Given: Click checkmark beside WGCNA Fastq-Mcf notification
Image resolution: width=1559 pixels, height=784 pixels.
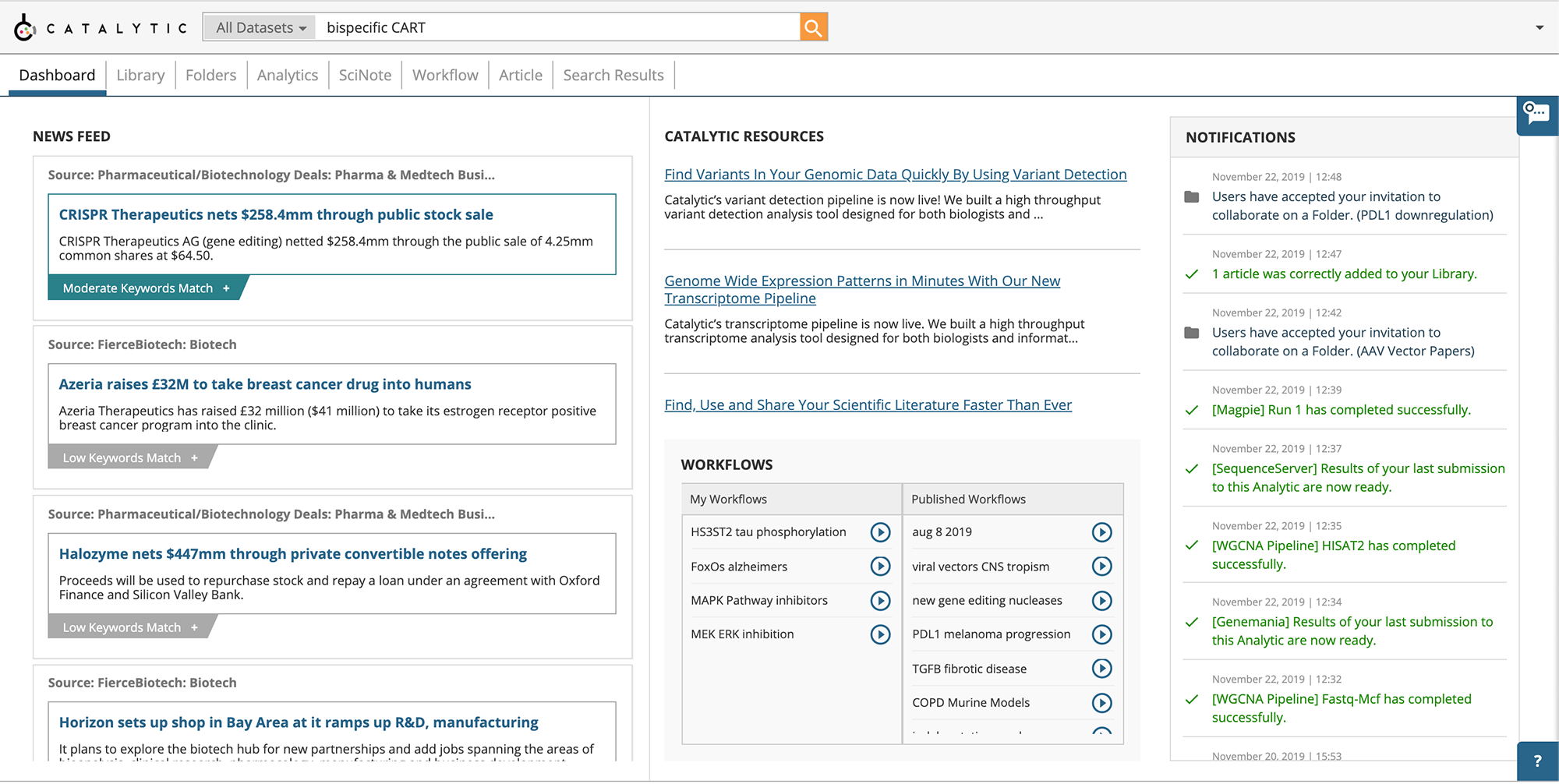Looking at the screenshot, I should coord(1192,699).
